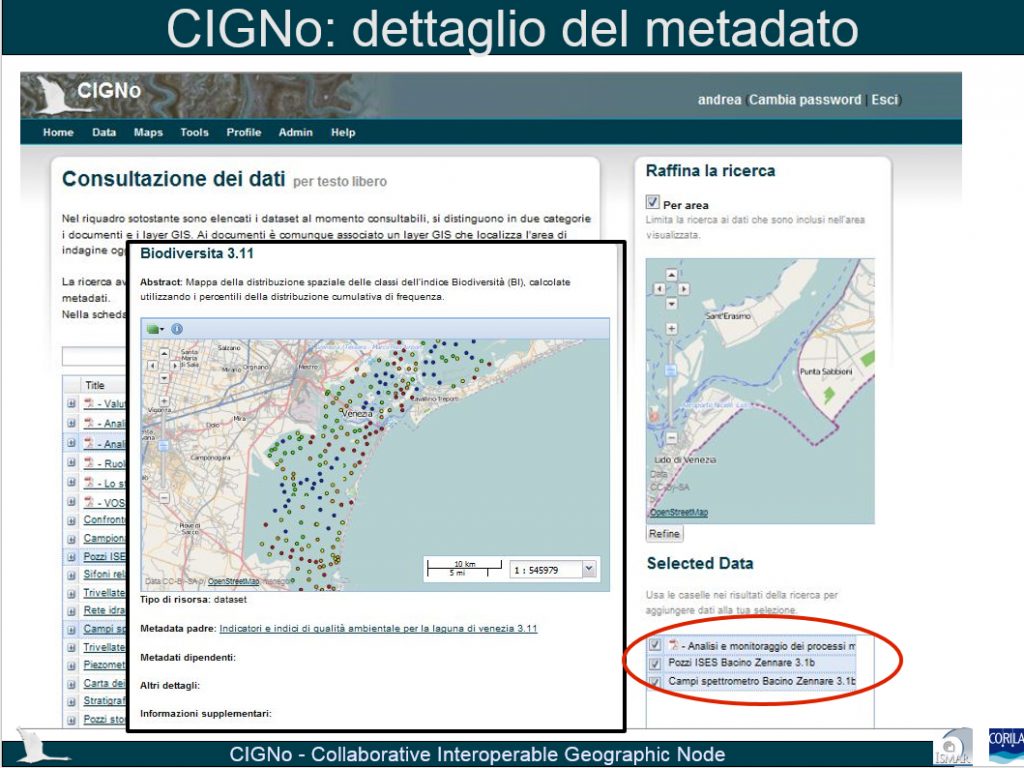Image resolution: width=1024 pixels, height=768 pixels.
Task: Click the Cambia password link
Action: tap(805, 100)
